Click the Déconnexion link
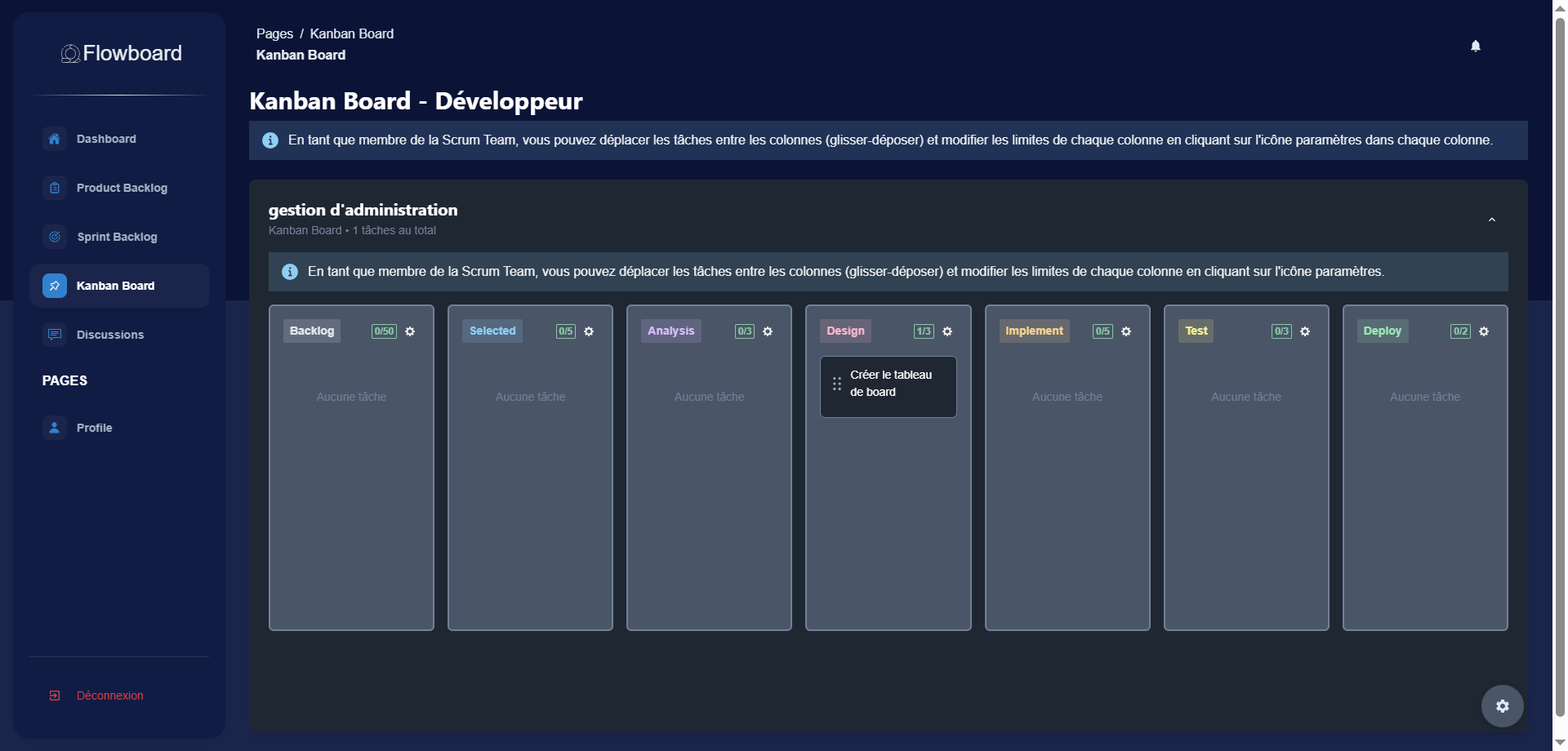1568x751 pixels. coord(110,695)
